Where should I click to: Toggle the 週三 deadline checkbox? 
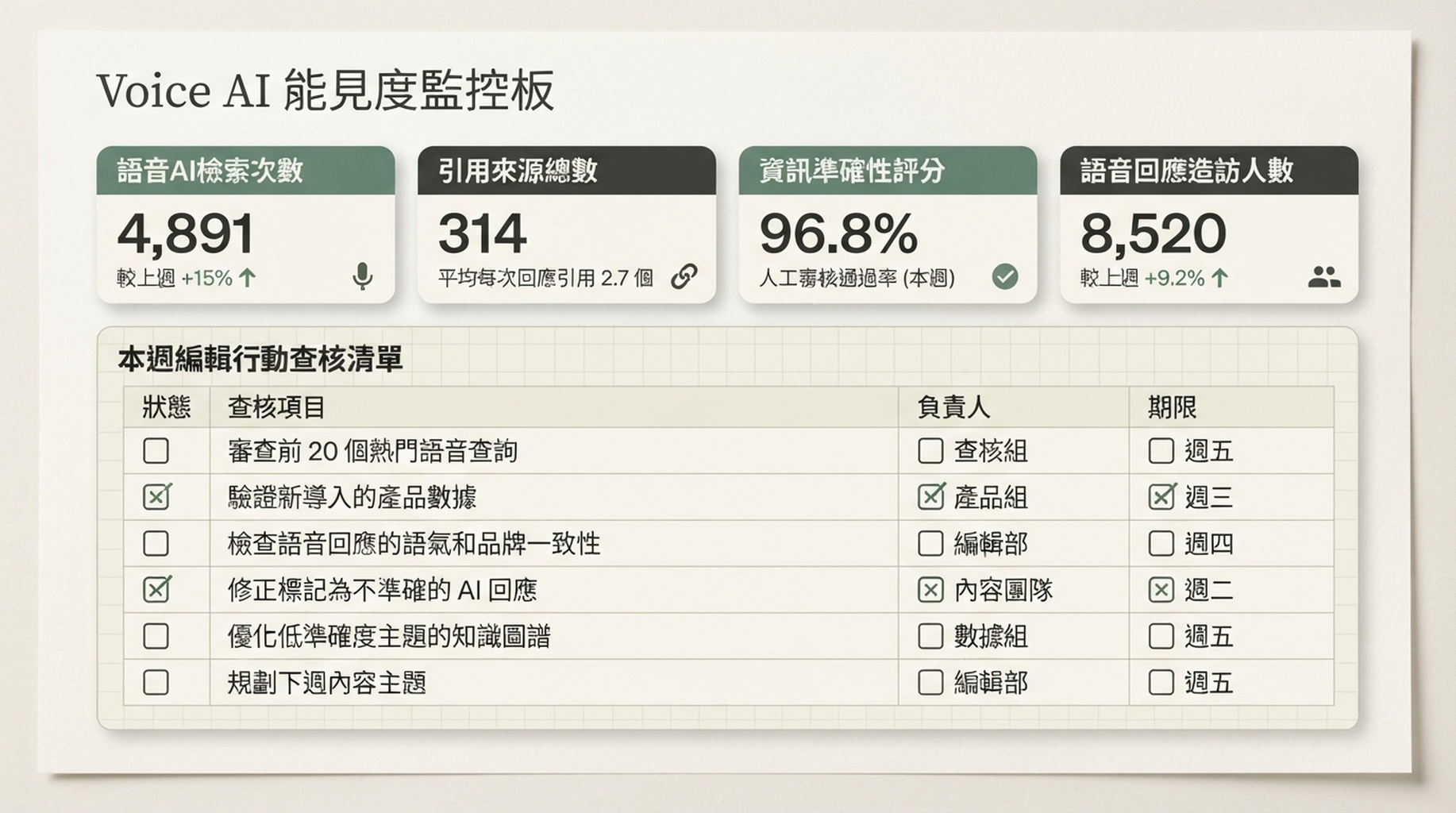click(1161, 497)
